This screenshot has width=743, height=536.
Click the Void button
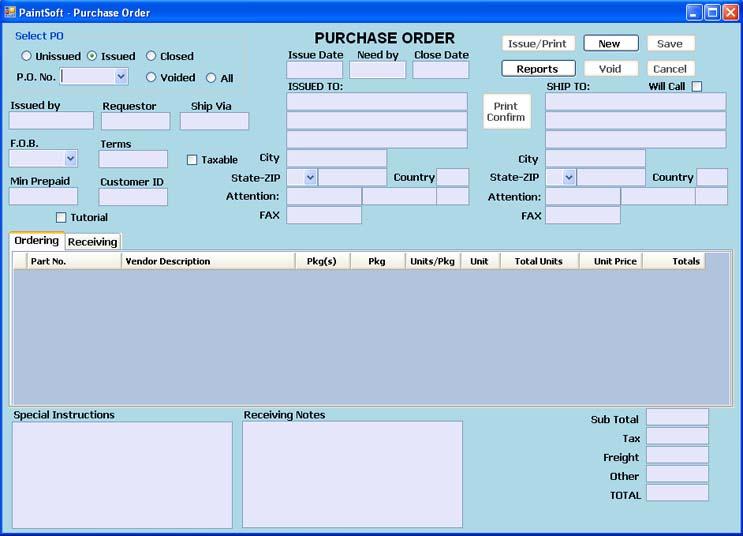click(610, 69)
